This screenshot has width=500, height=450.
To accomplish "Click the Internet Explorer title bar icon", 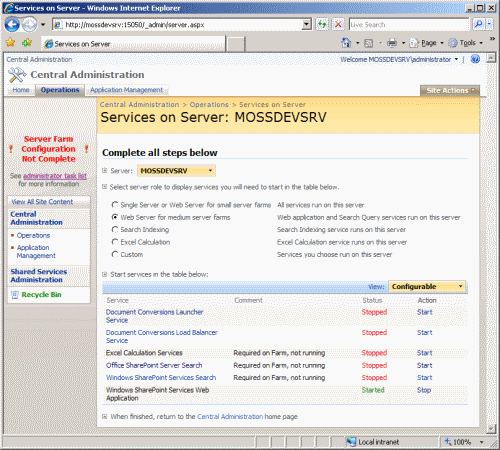I will pyautogui.click(x=9, y=8).
